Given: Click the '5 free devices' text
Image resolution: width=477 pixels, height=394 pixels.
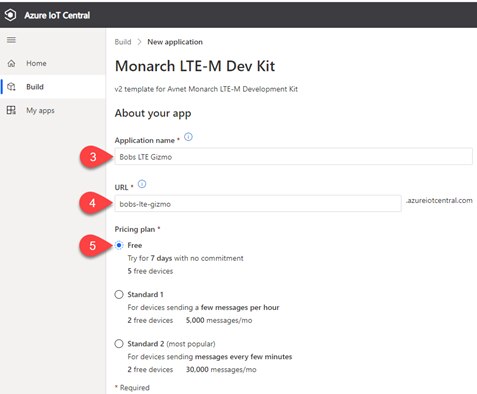Looking at the screenshot, I should click(x=150, y=271).
